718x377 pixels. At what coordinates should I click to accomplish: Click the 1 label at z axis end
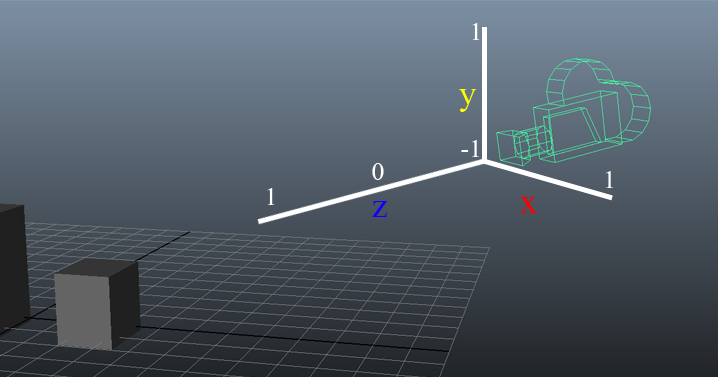271,197
